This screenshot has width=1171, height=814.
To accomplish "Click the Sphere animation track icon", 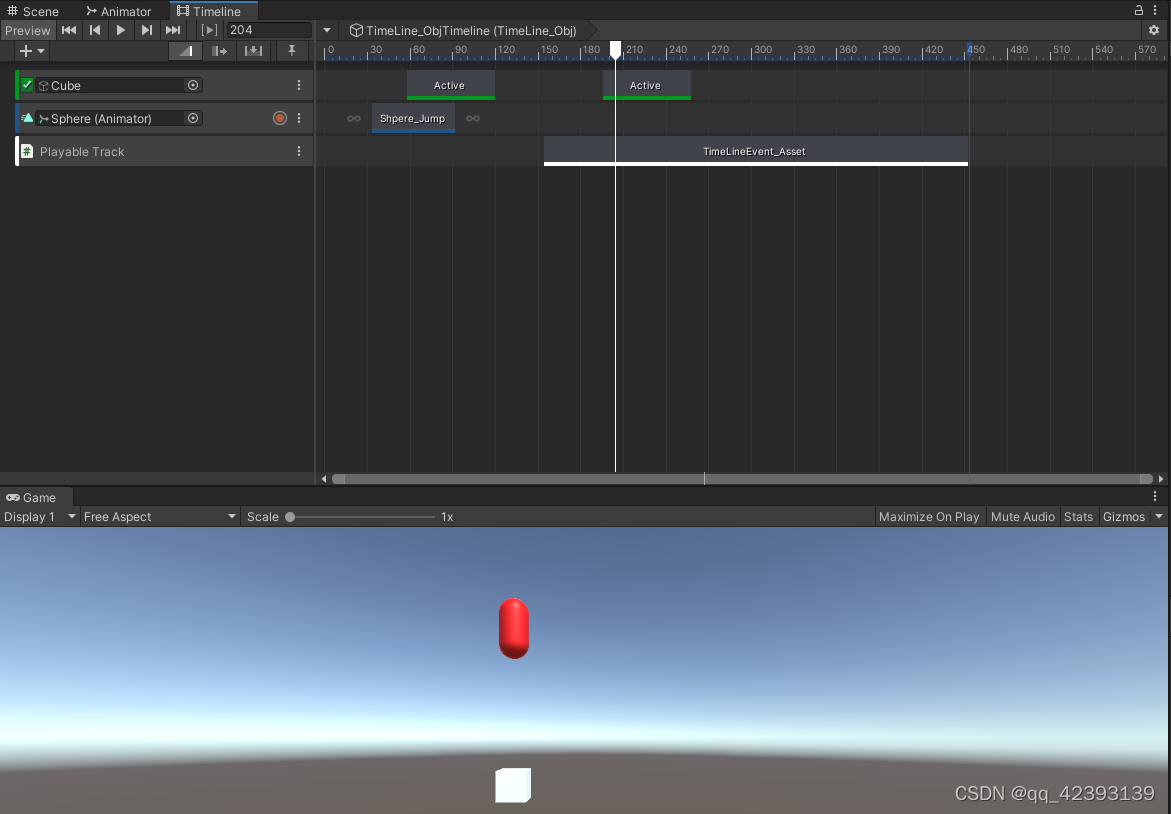I will (x=27, y=118).
